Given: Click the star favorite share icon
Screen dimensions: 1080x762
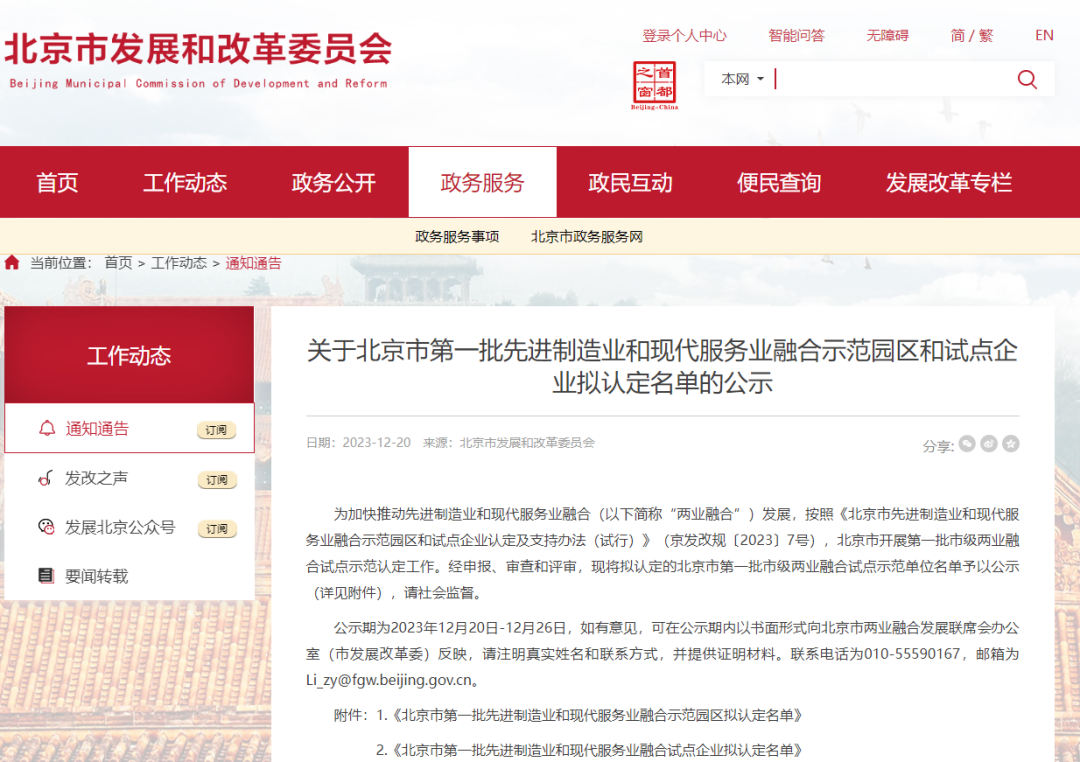Looking at the screenshot, I should pos(1011,443).
